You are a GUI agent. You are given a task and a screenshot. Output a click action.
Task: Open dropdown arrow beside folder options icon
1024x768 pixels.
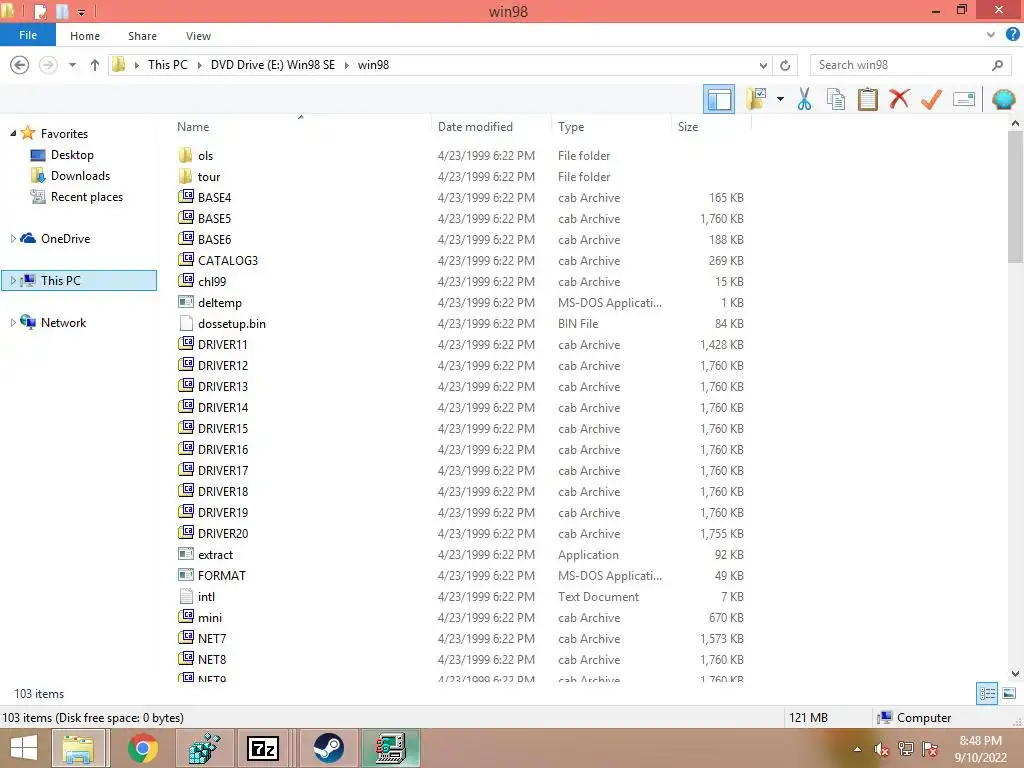point(780,99)
